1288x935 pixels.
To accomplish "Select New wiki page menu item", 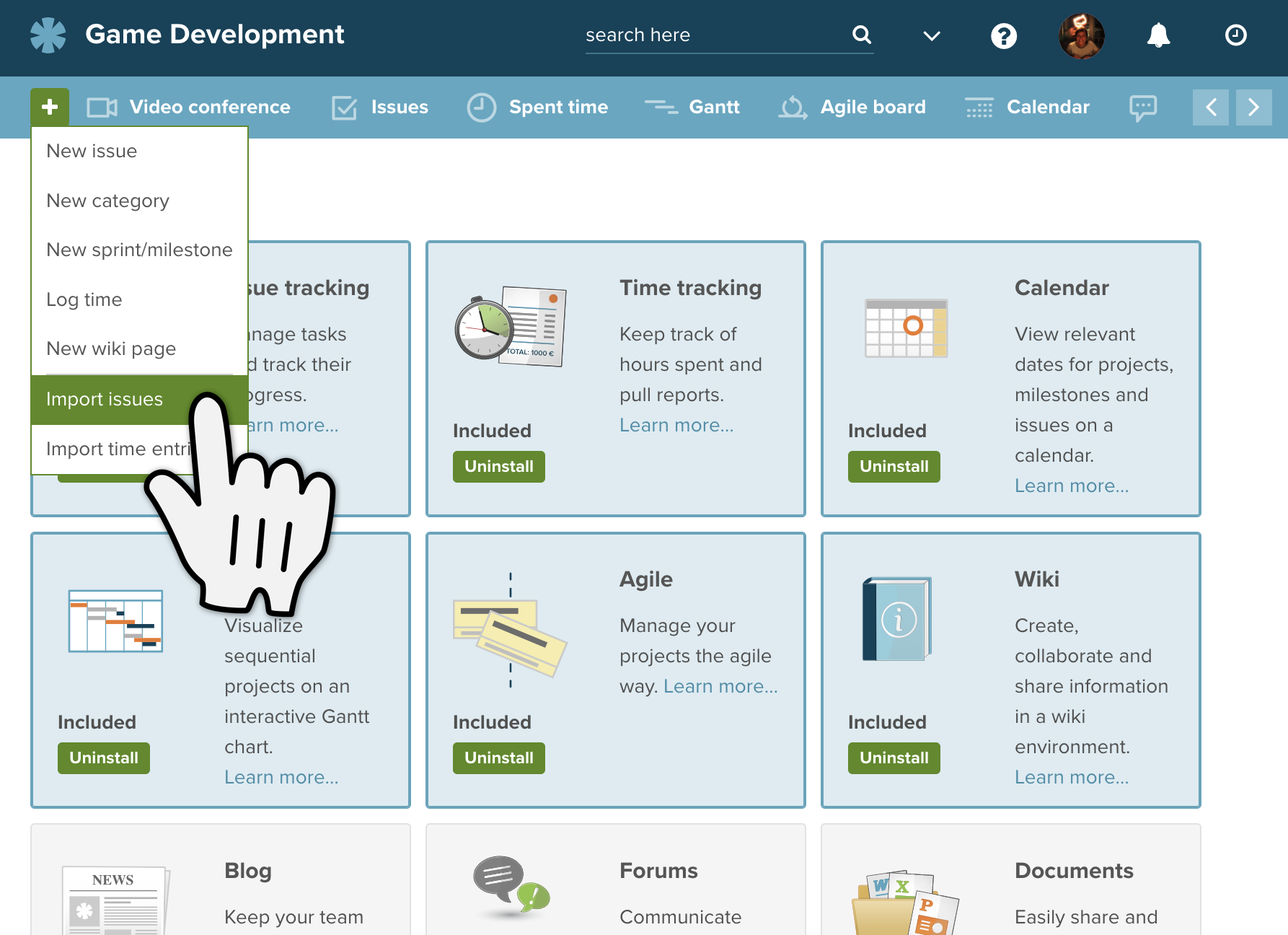I will [x=140, y=348].
